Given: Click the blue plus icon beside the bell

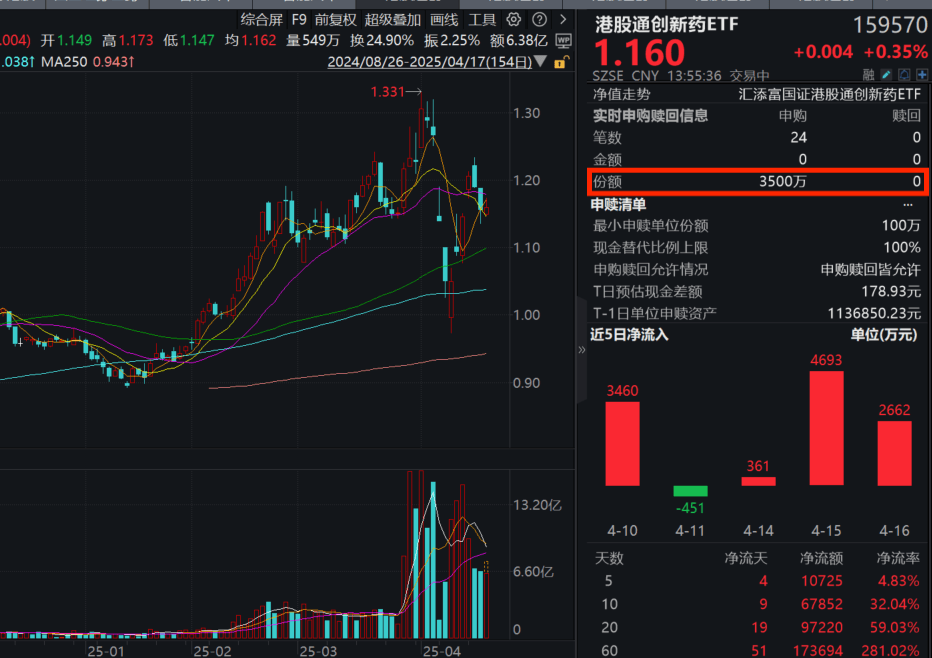Looking at the screenshot, I should click(921, 74).
